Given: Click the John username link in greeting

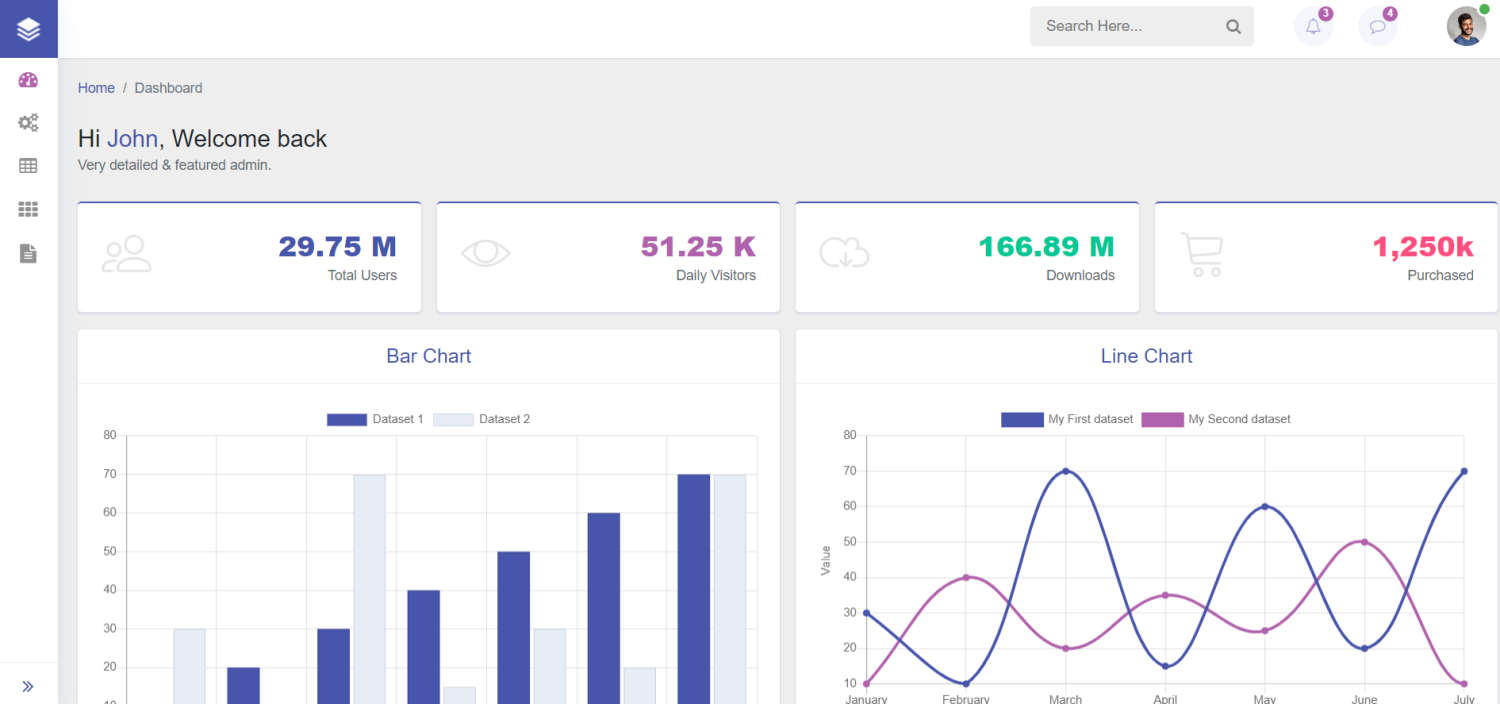Looking at the screenshot, I should (131, 138).
